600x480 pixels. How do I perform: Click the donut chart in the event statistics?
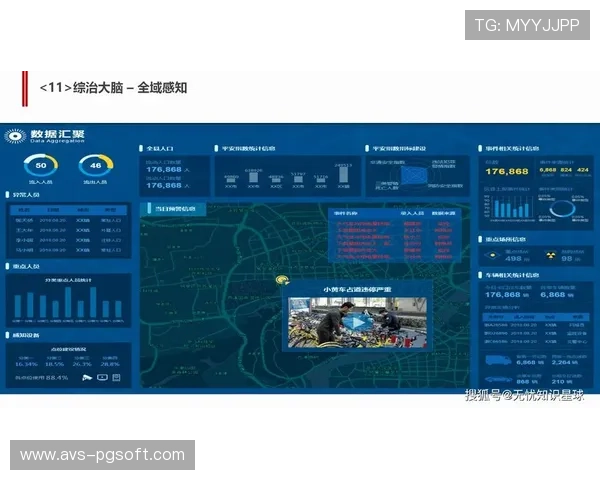click(x=562, y=209)
